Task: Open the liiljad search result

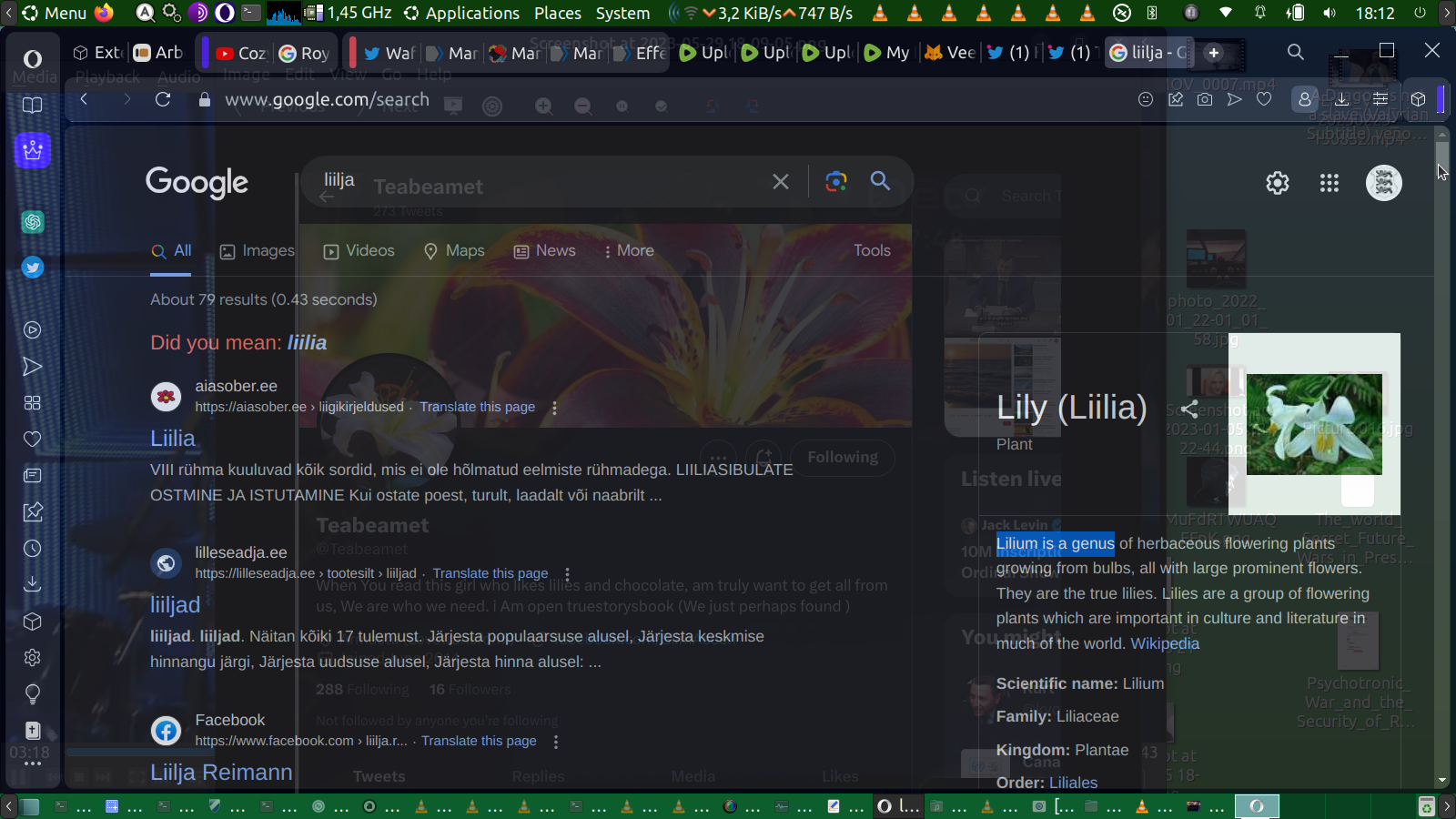Action: tap(175, 605)
